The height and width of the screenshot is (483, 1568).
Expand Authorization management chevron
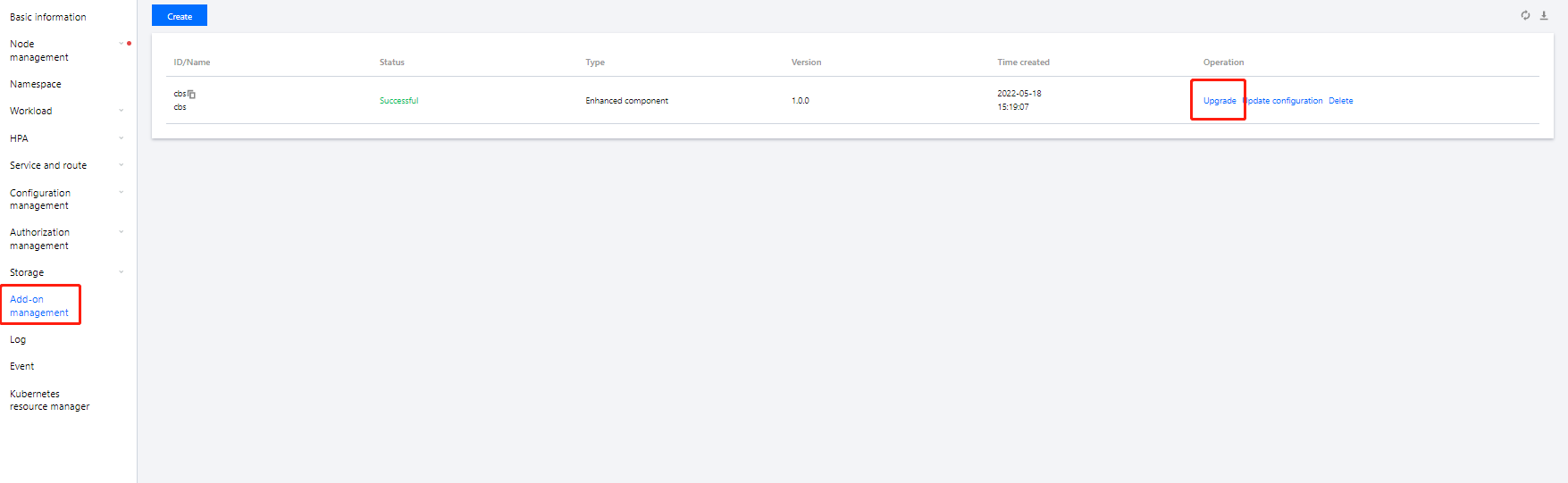(122, 232)
